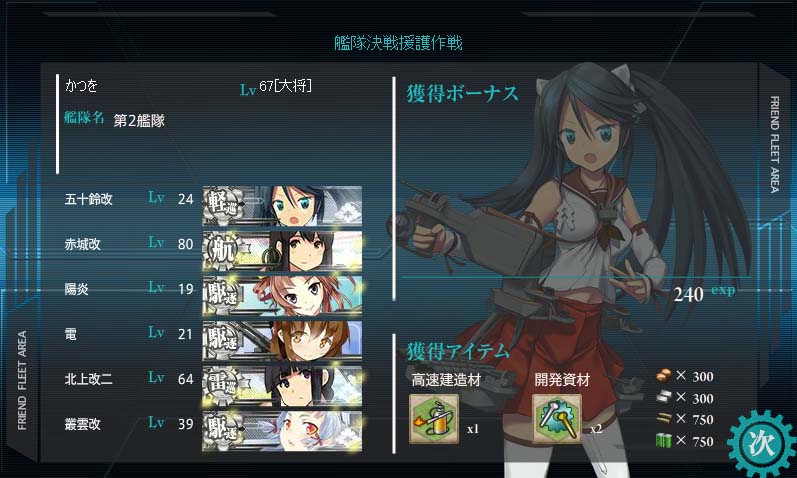The width and height of the screenshot is (797, 478).
Task: Click the 艦隊決戦援護作戦 expedition title
Action: point(398,43)
